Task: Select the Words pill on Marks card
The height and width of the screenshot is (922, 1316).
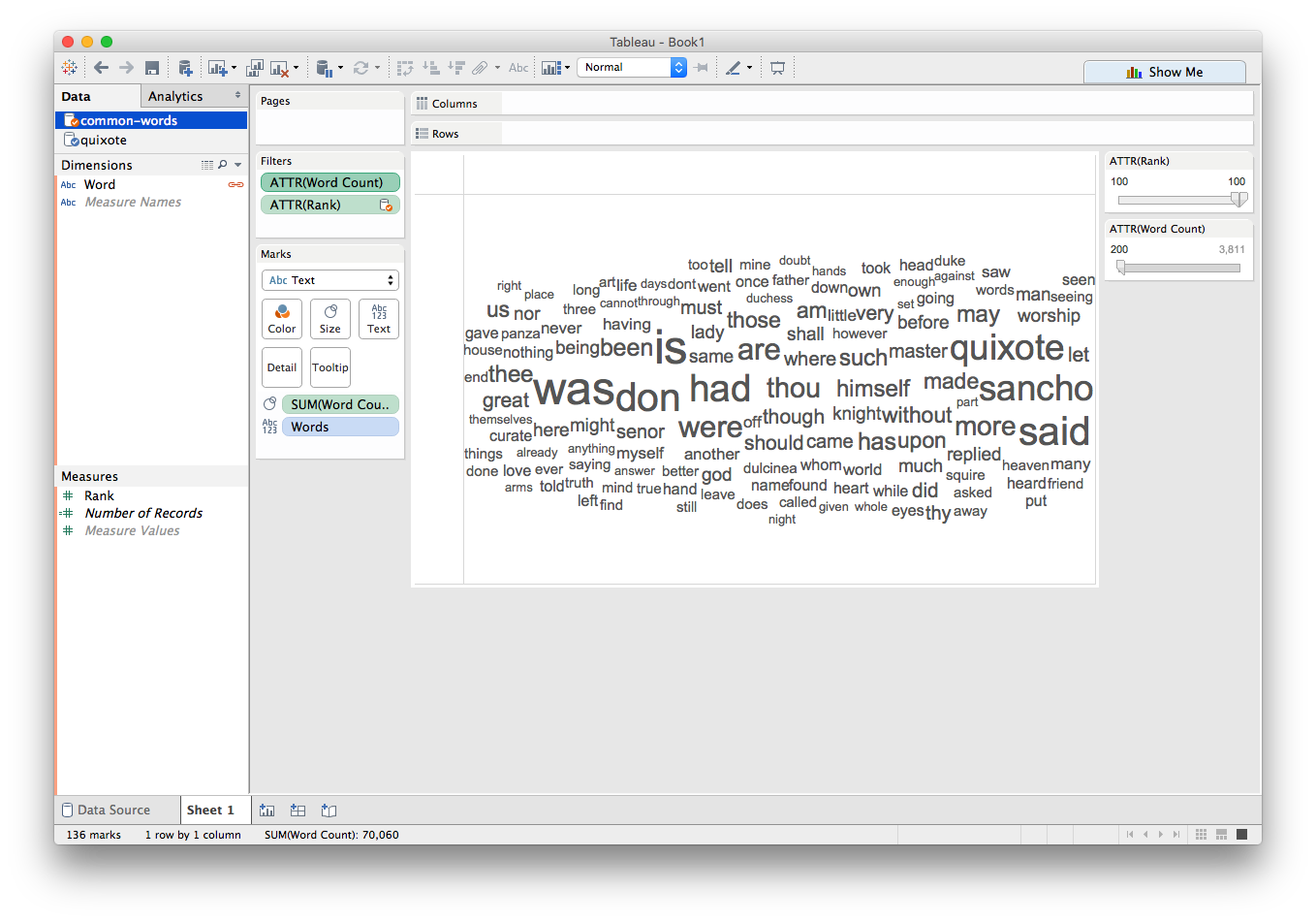Action: click(340, 427)
